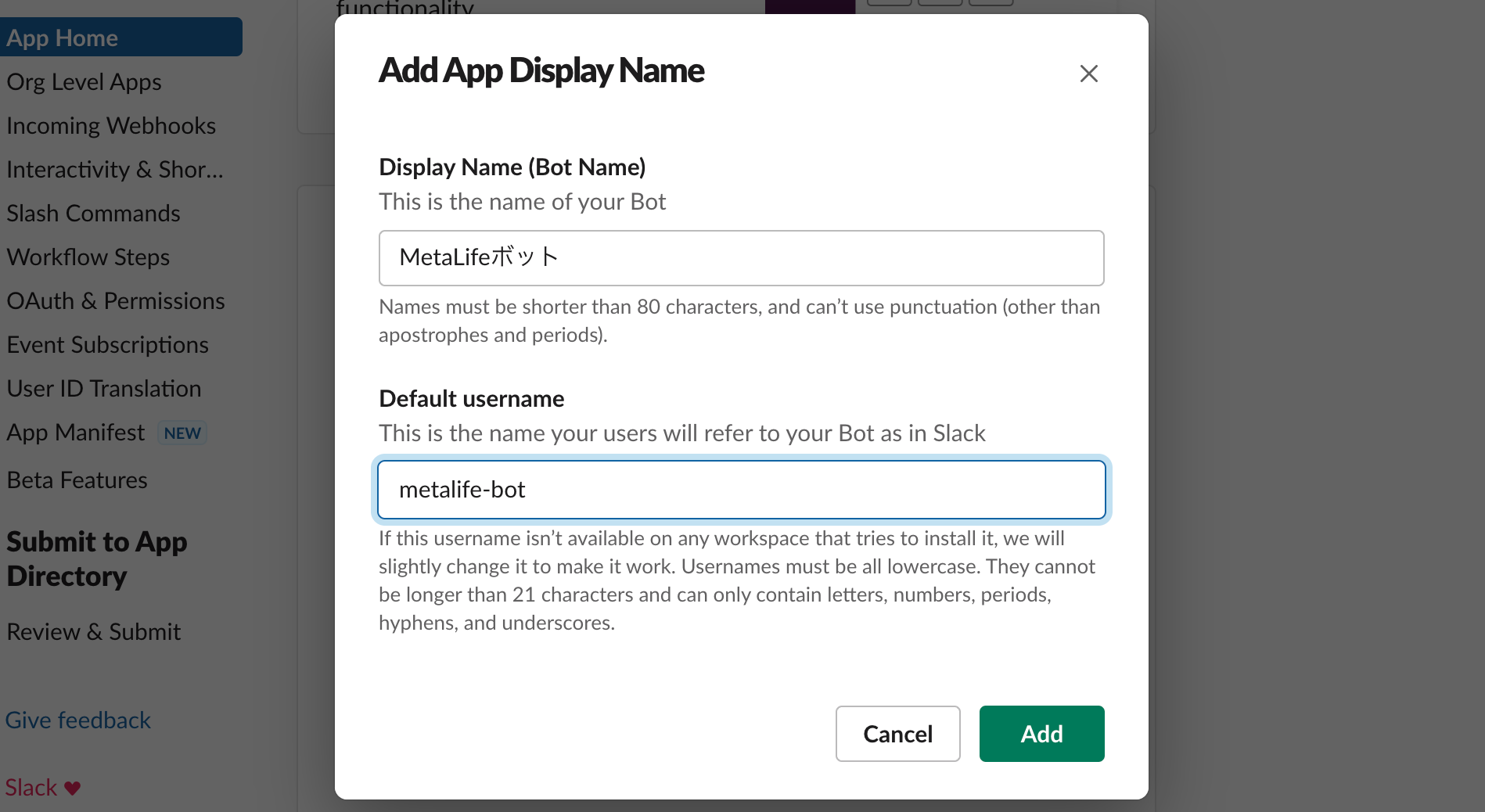The height and width of the screenshot is (812, 1485).
Task: Click the Default username label
Action: click(471, 399)
